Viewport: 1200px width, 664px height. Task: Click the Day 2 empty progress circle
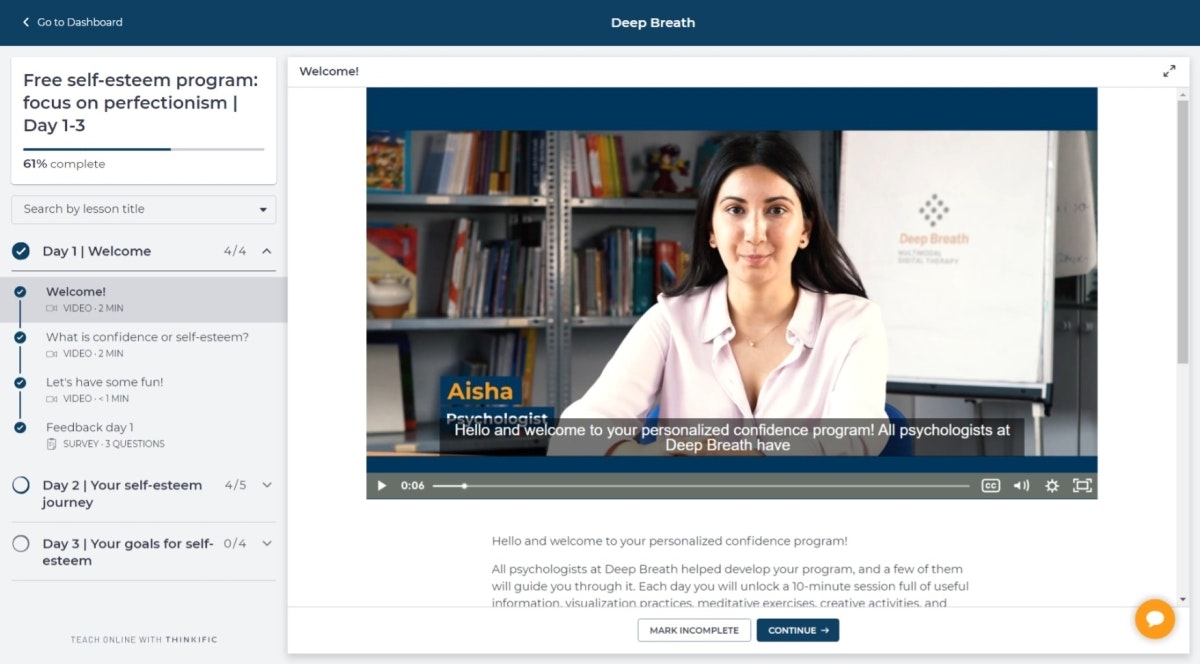click(x=21, y=485)
